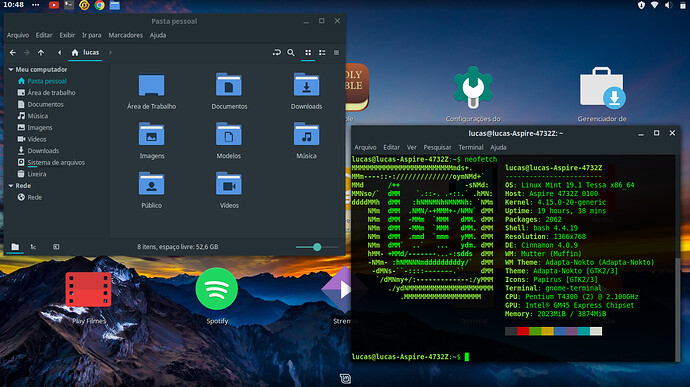Open the Arquivo menu in file manager
The height and width of the screenshot is (387, 690).
point(18,35)
